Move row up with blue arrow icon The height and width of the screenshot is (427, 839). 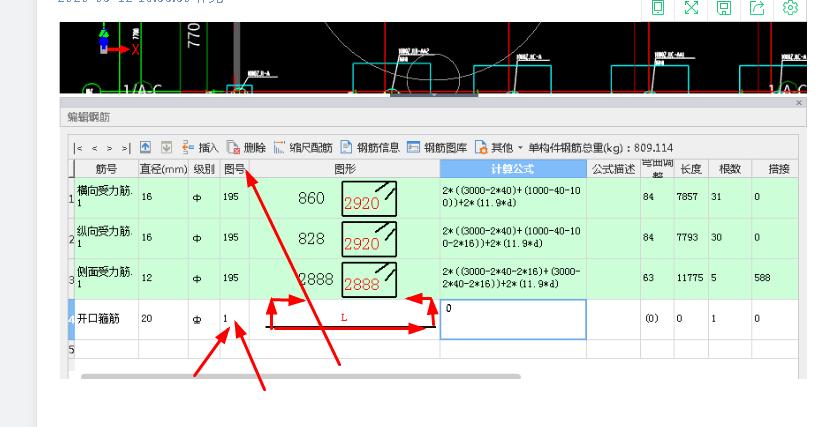point(146,147)
